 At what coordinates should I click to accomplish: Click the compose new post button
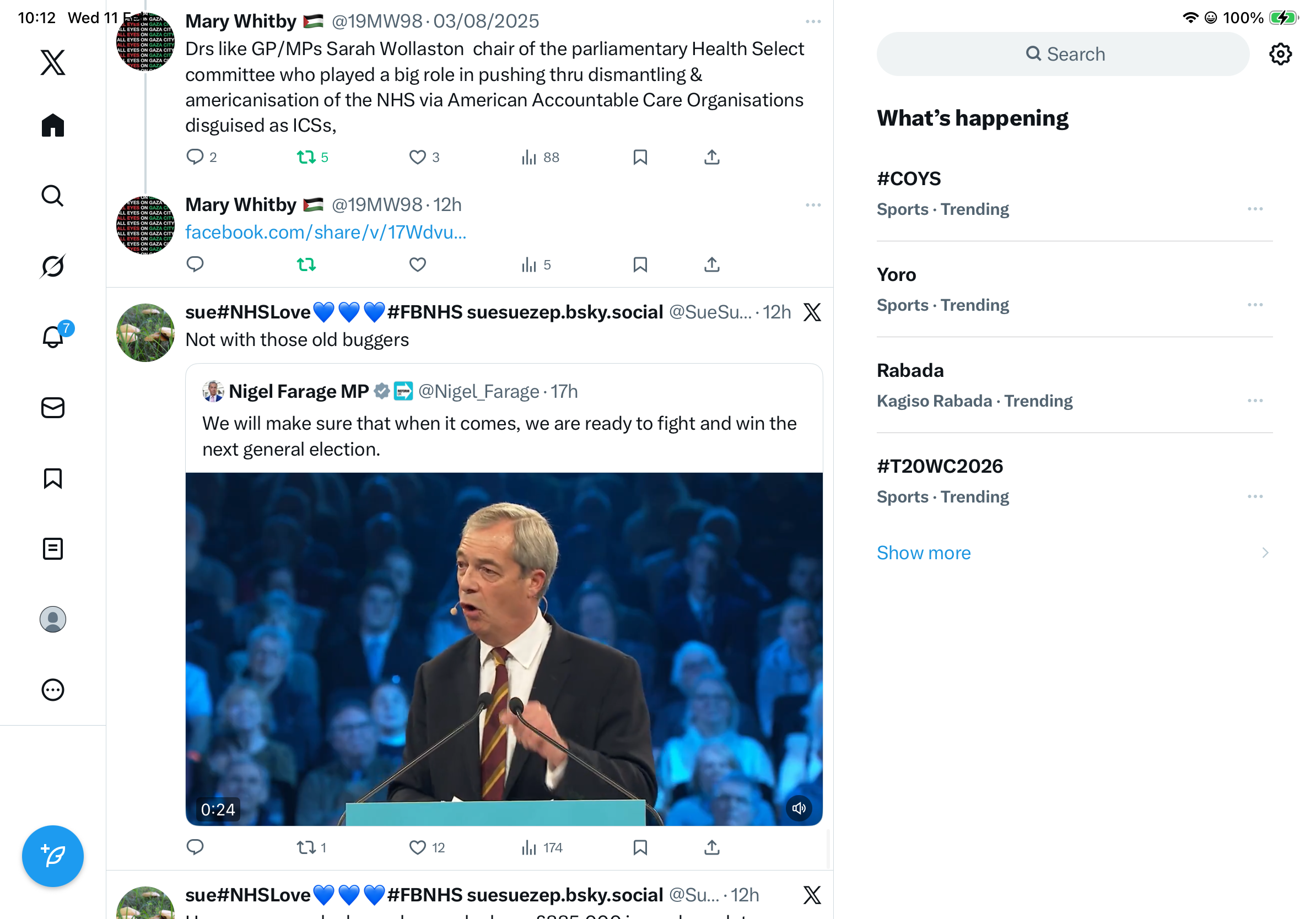53,856
